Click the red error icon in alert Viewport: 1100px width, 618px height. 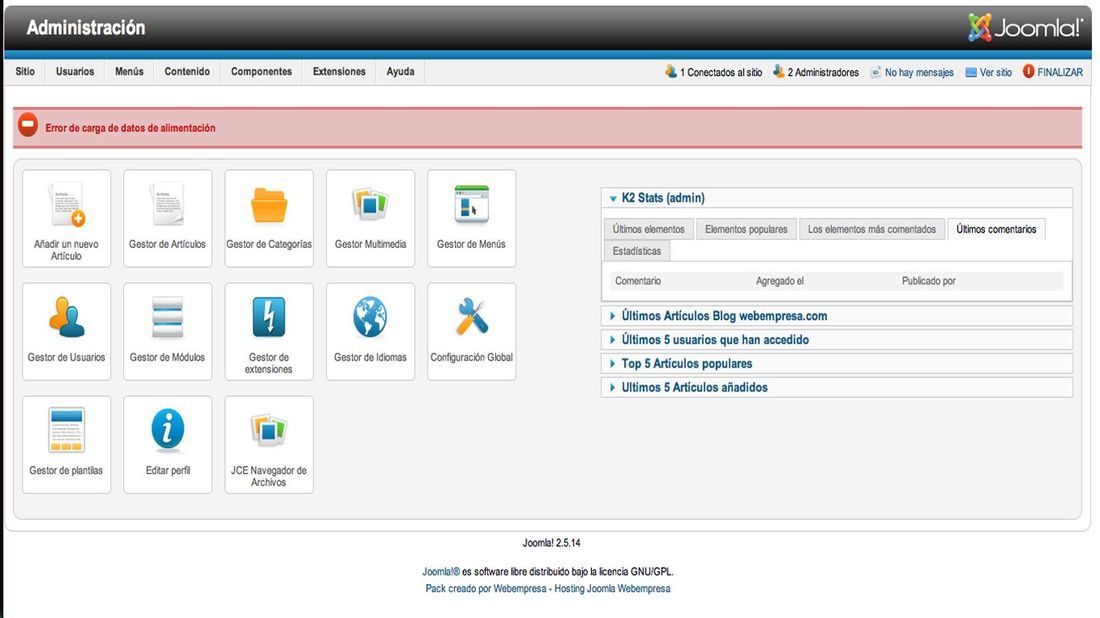coord(28,126)
